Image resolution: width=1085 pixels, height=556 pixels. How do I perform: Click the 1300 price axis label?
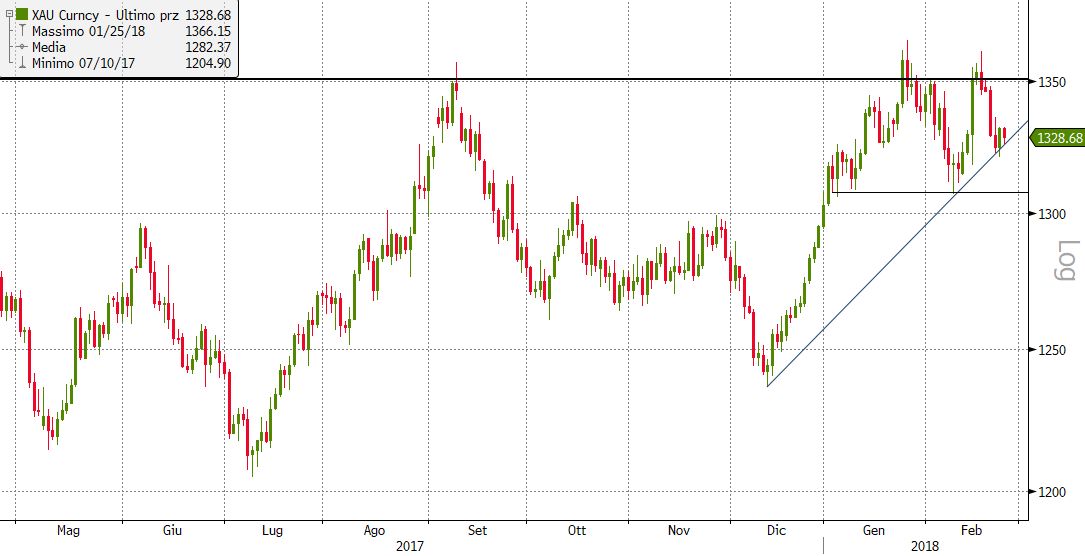[1050, 214]
